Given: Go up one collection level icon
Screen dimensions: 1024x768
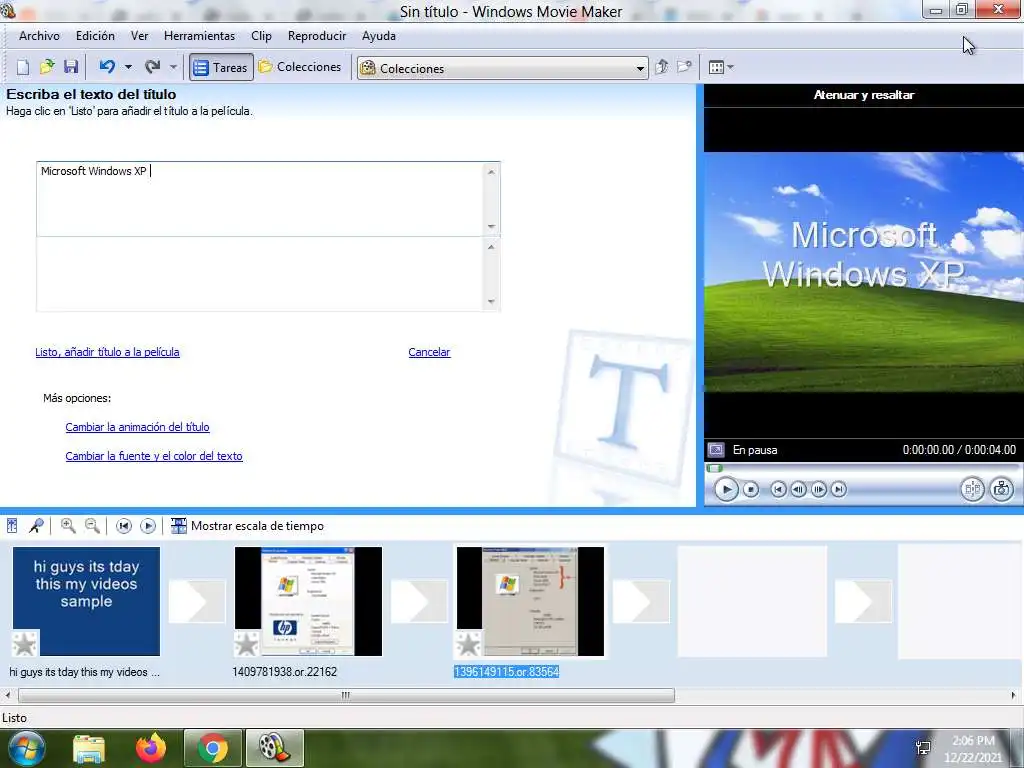Looking at the screenshot, I should 662,67.
